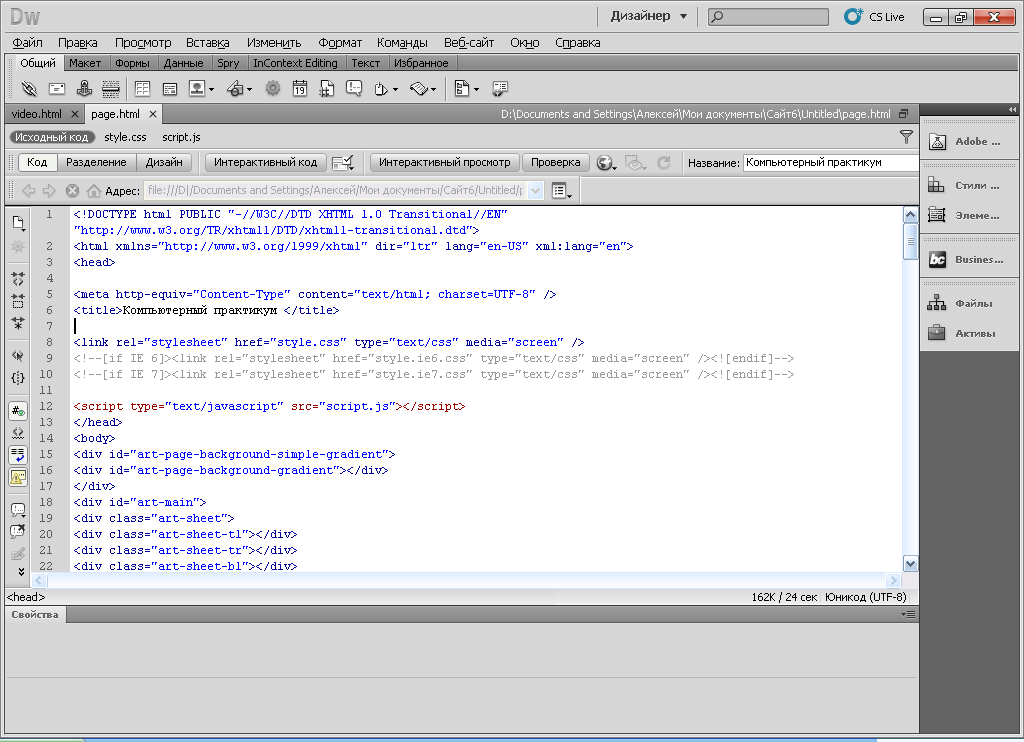Apply comment icon in code toolbar
Viewport: 1024px width, 742px height.
18,509
